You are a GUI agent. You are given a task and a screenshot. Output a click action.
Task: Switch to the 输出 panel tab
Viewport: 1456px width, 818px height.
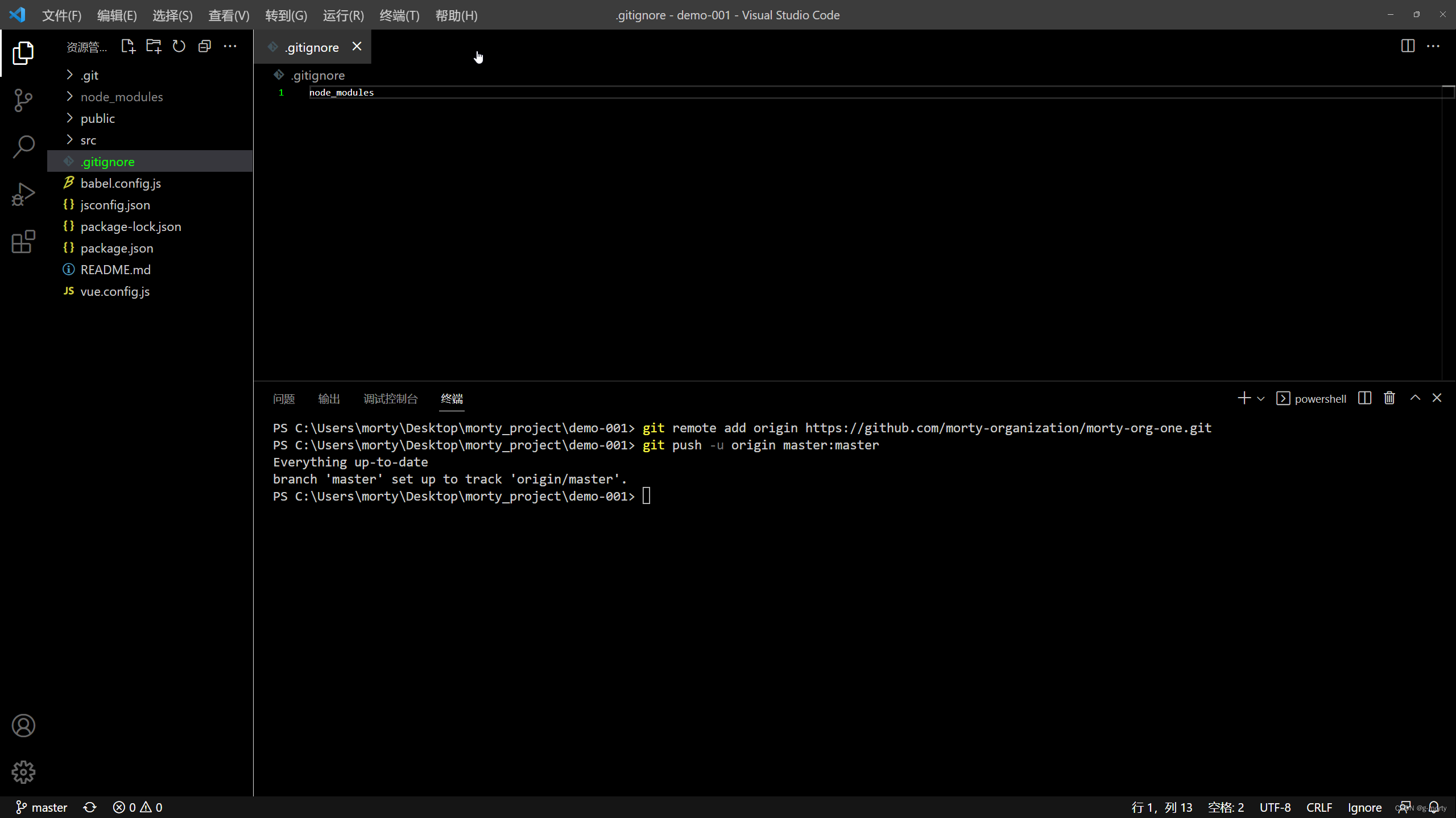[329, 399]
